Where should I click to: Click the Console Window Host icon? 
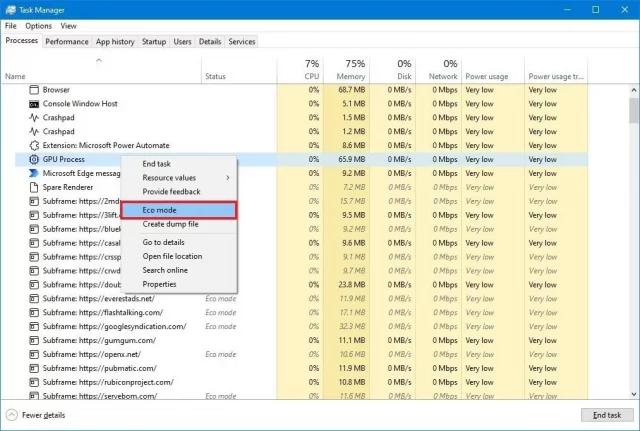(x=34, y=104)
